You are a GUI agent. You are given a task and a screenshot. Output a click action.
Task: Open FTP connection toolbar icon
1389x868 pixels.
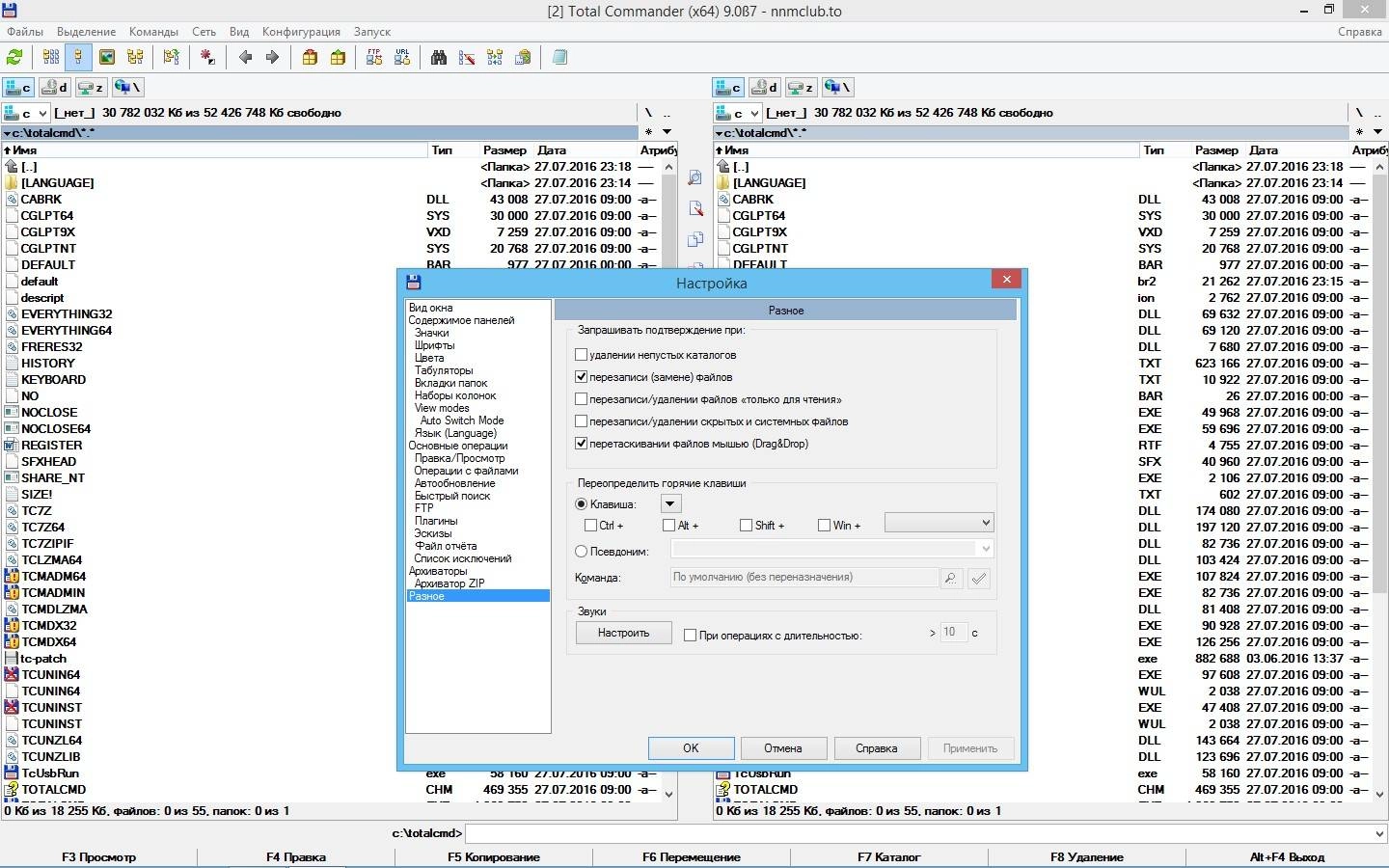pos(374,58)
